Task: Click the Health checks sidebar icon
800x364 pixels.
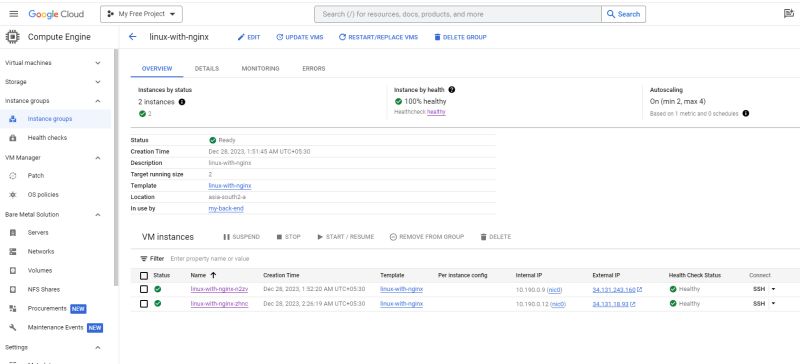Action: coord(13,138)
